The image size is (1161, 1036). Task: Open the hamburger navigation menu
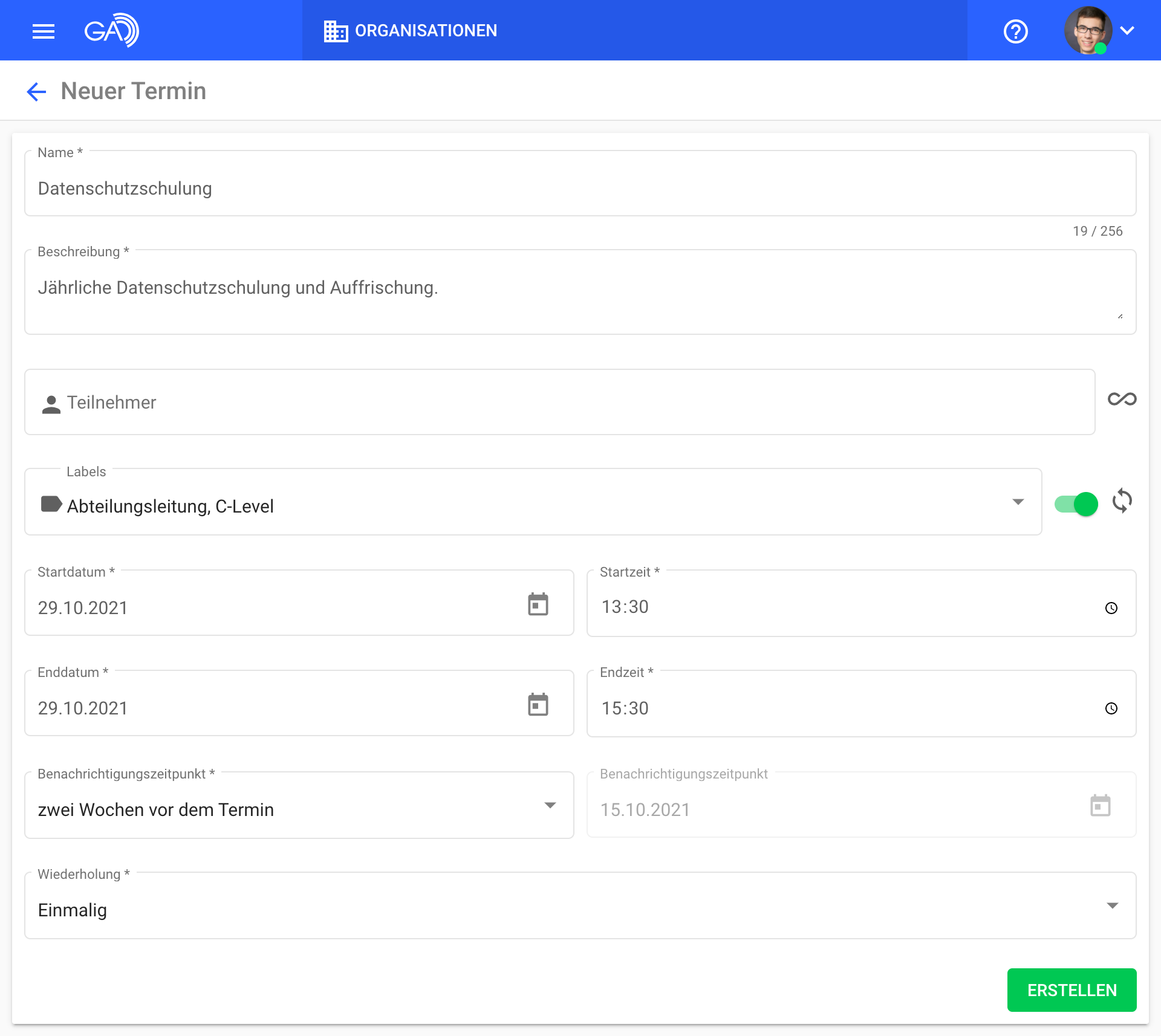click(x=44, y=31)
